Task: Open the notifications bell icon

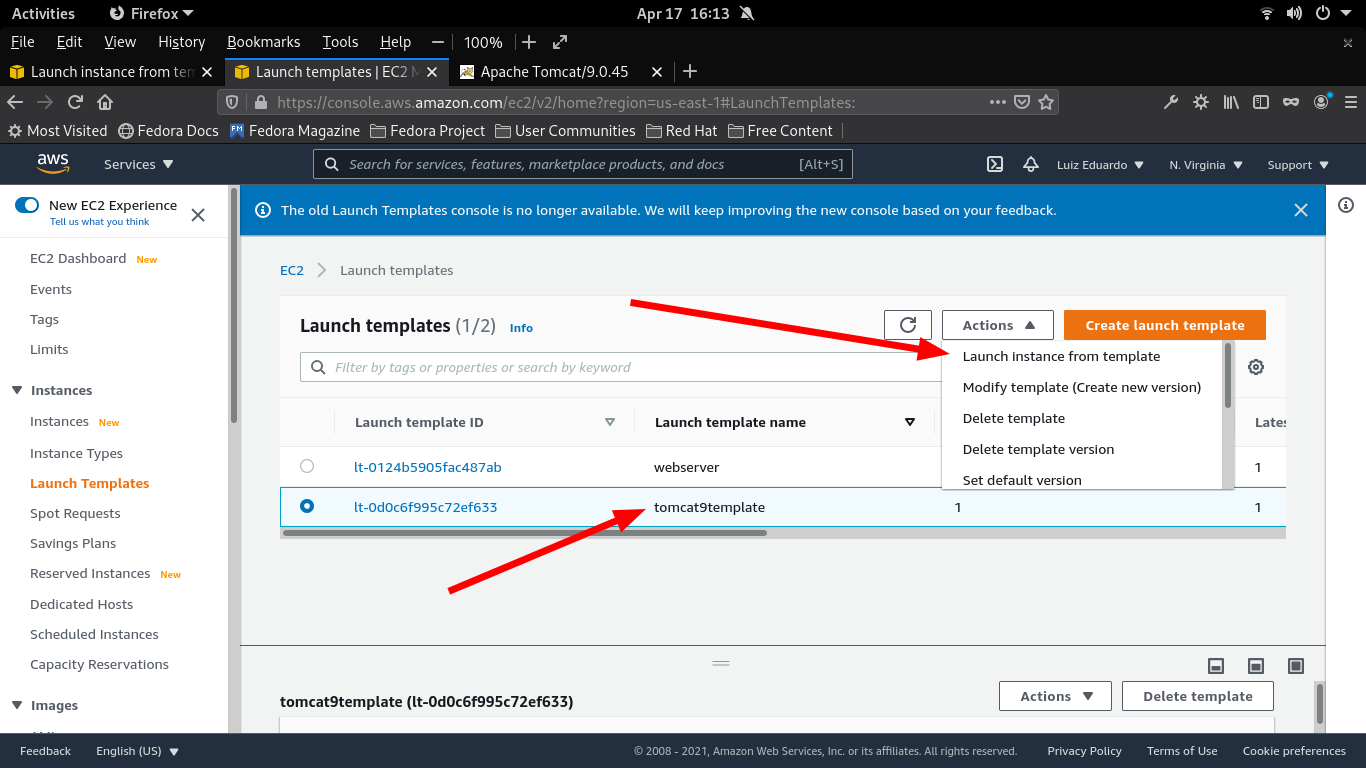Action: click(1031, 165)
